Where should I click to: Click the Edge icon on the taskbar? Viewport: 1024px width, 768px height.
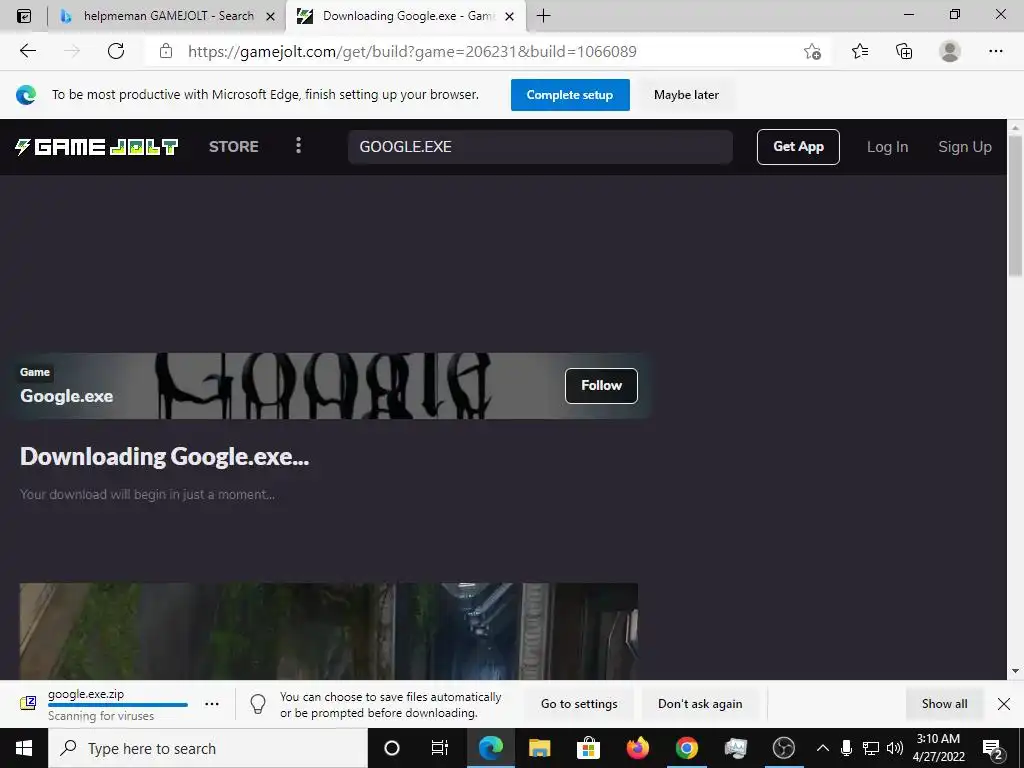[x=490, y=748]
